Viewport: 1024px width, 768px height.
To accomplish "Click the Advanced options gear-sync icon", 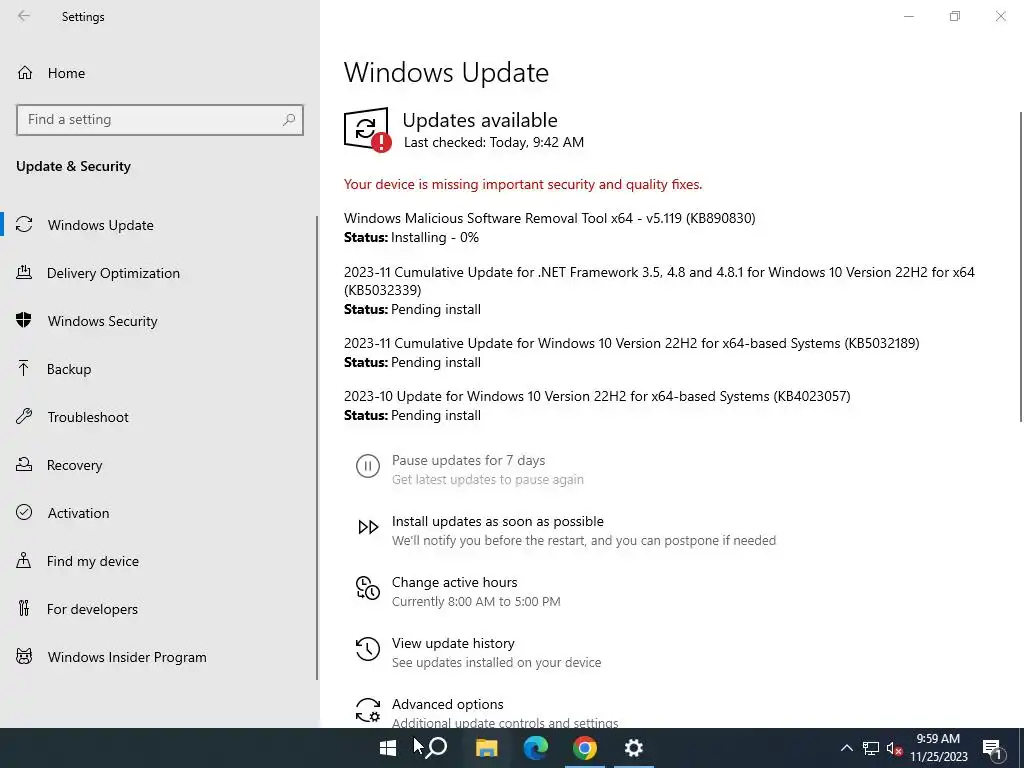I will [368, 710].
